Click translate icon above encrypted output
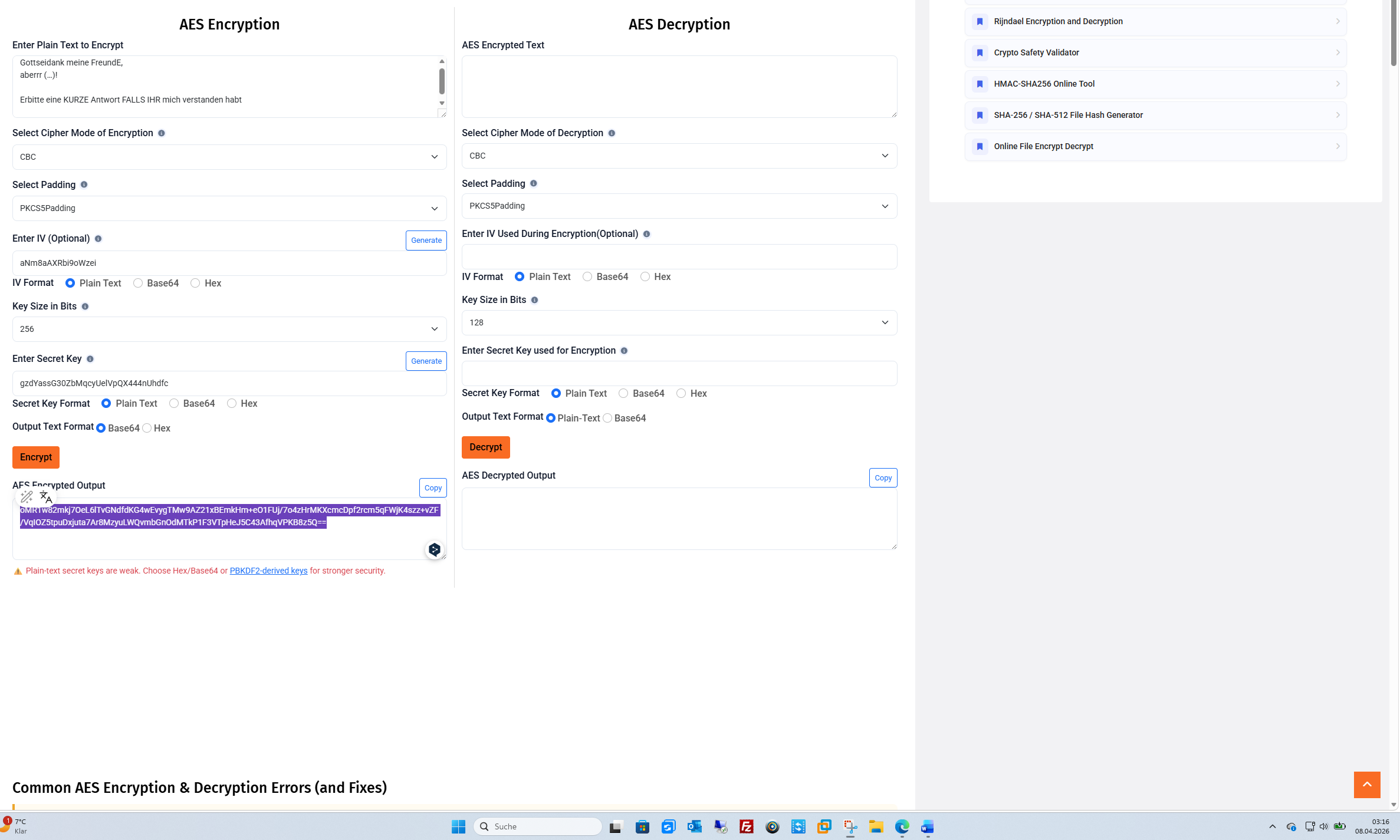The height and width of the screenshot is (840, 1400). coord(46,497)
